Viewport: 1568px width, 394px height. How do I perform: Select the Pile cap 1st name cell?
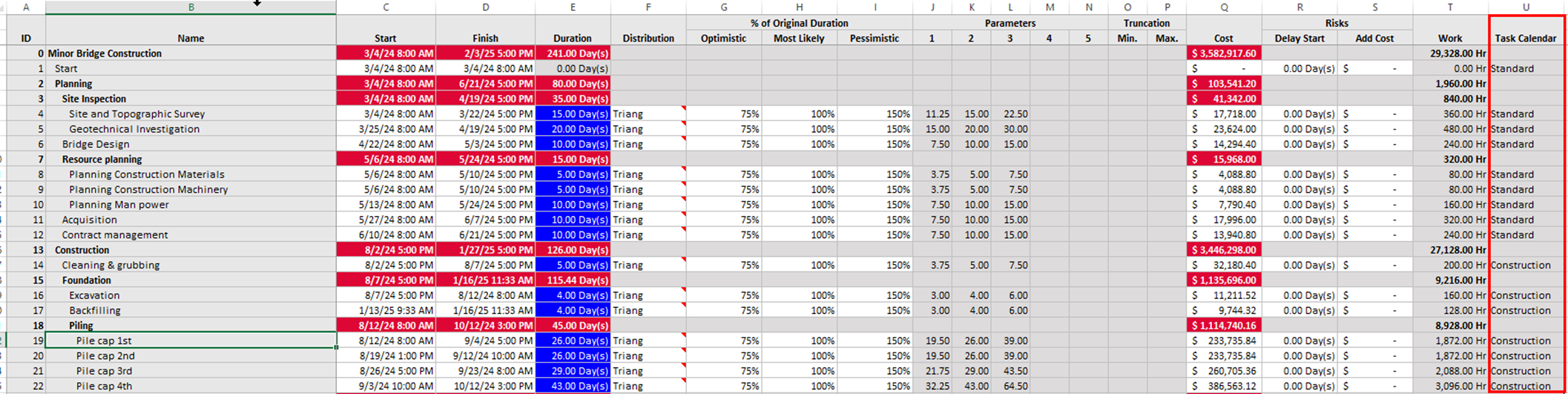tap(191, 341)
